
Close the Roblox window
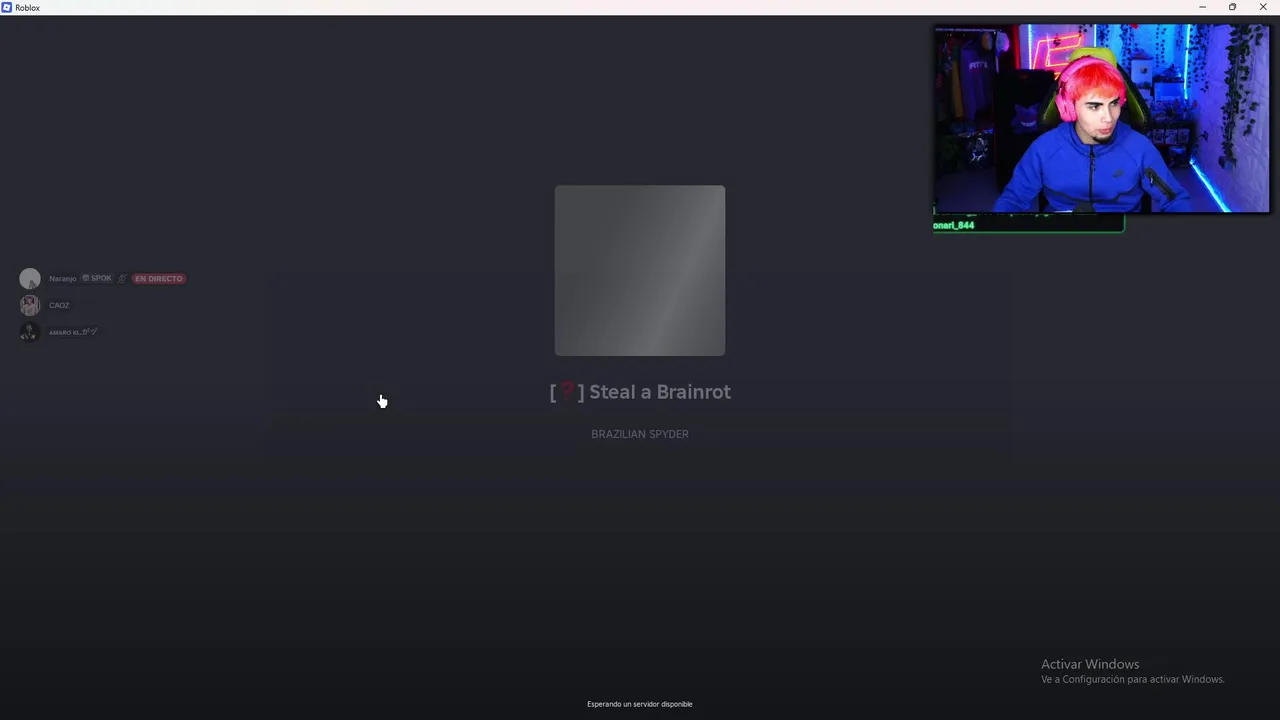(x=1263, y=7)
